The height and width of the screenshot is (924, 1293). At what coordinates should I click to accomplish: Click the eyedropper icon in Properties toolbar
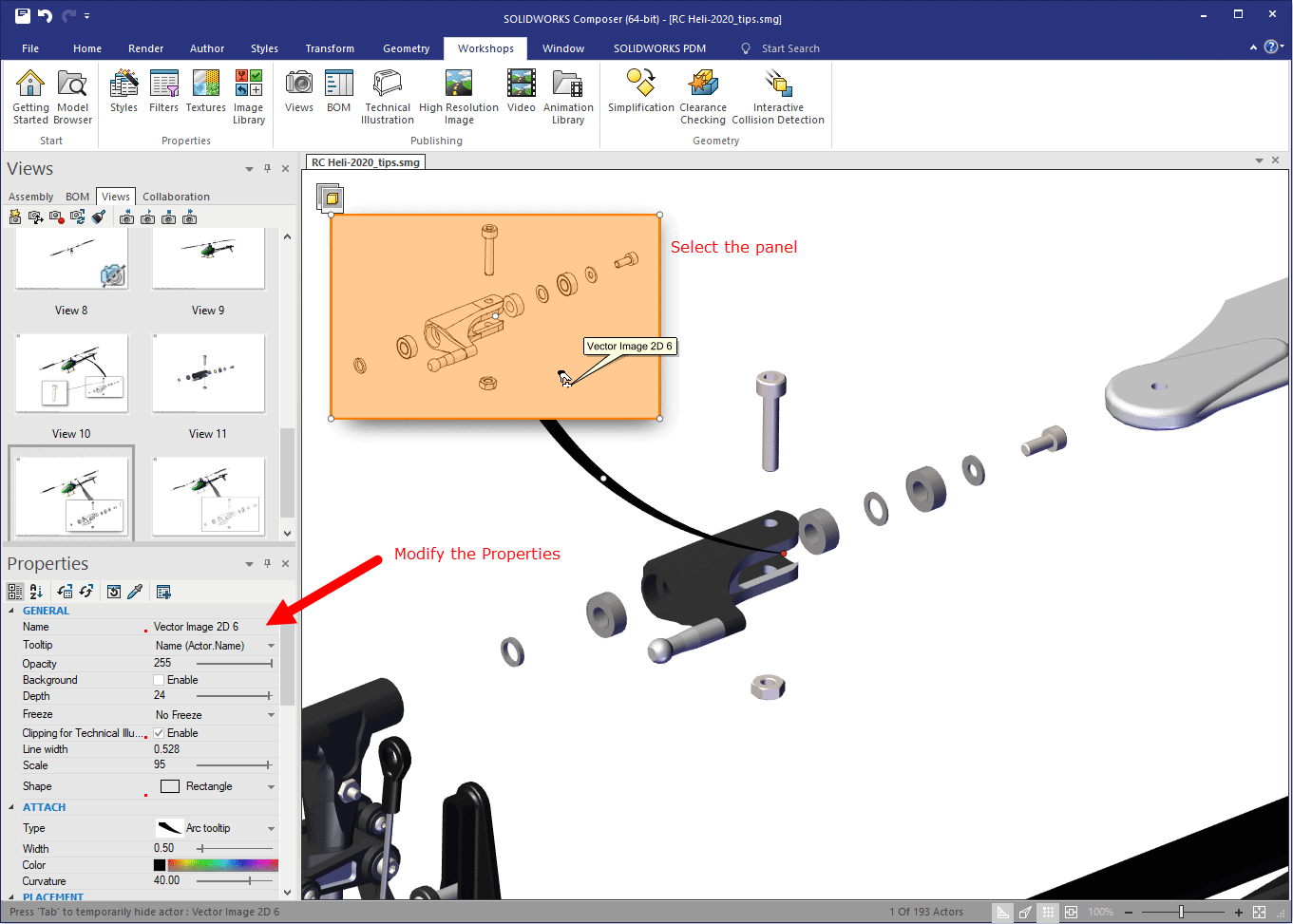(x=135, y=592)
